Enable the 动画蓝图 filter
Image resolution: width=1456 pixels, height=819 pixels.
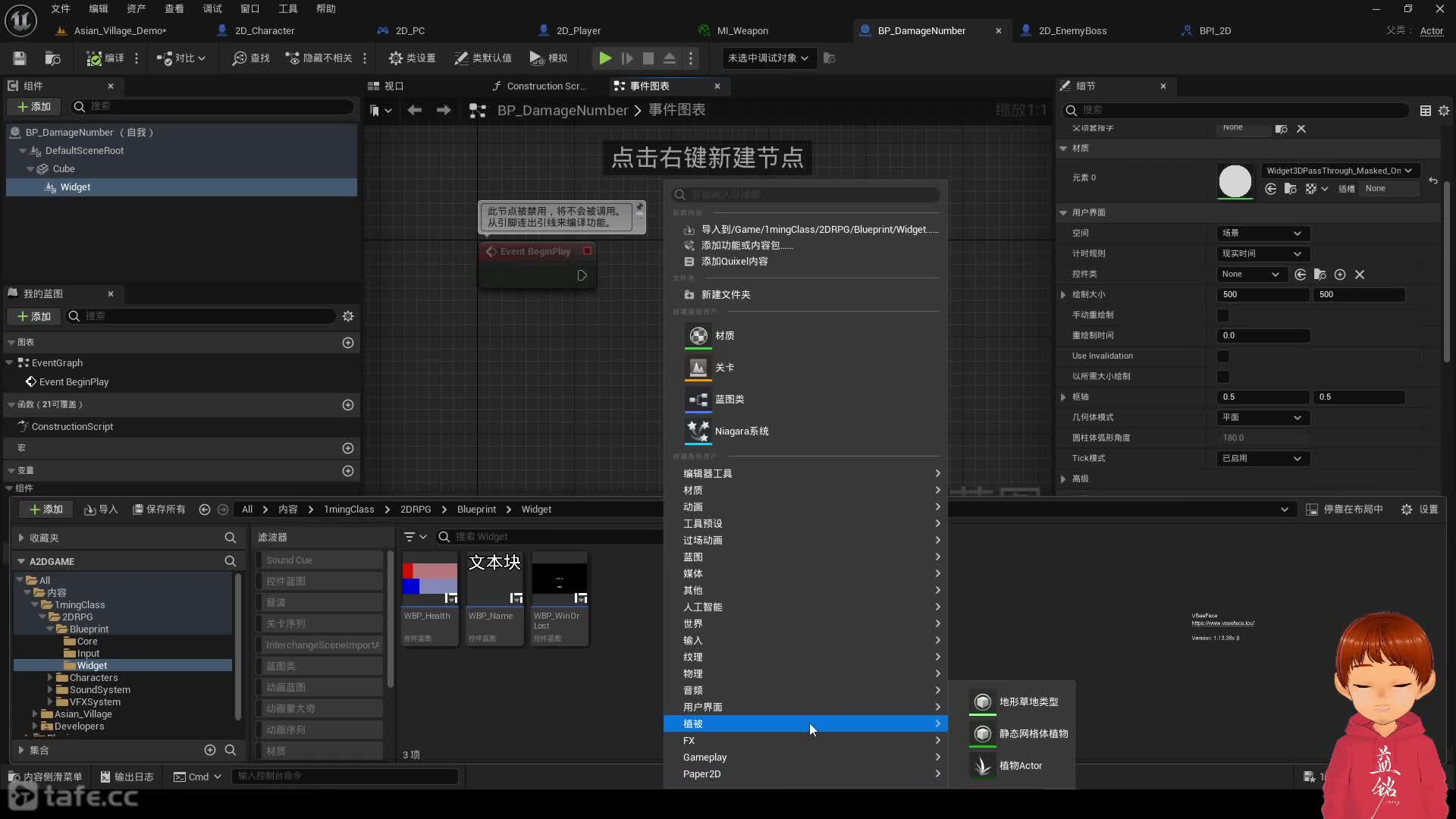tap(319, 688)
